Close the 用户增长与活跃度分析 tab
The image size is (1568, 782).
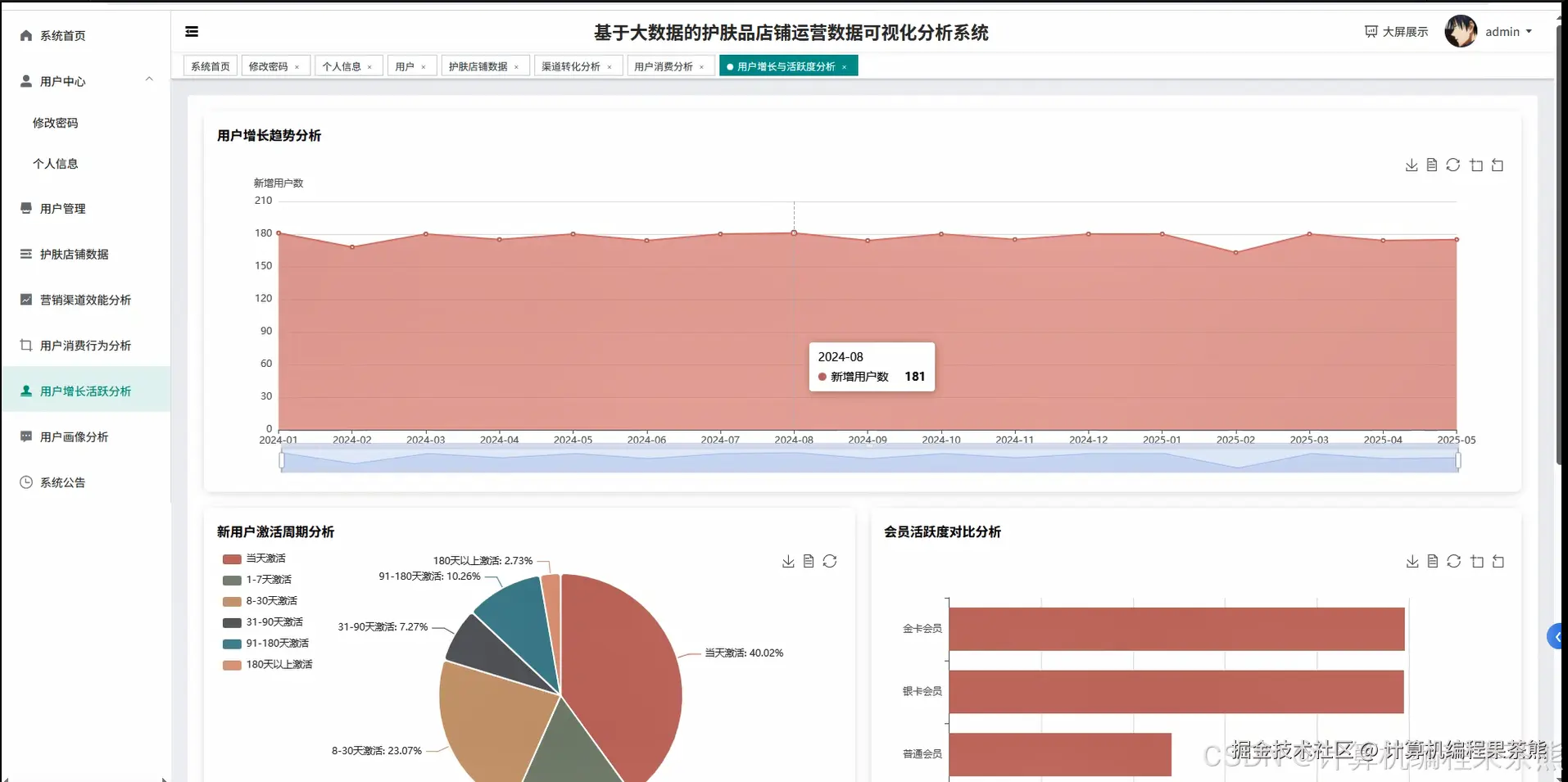pyautogui.click(x=844, y=67)
